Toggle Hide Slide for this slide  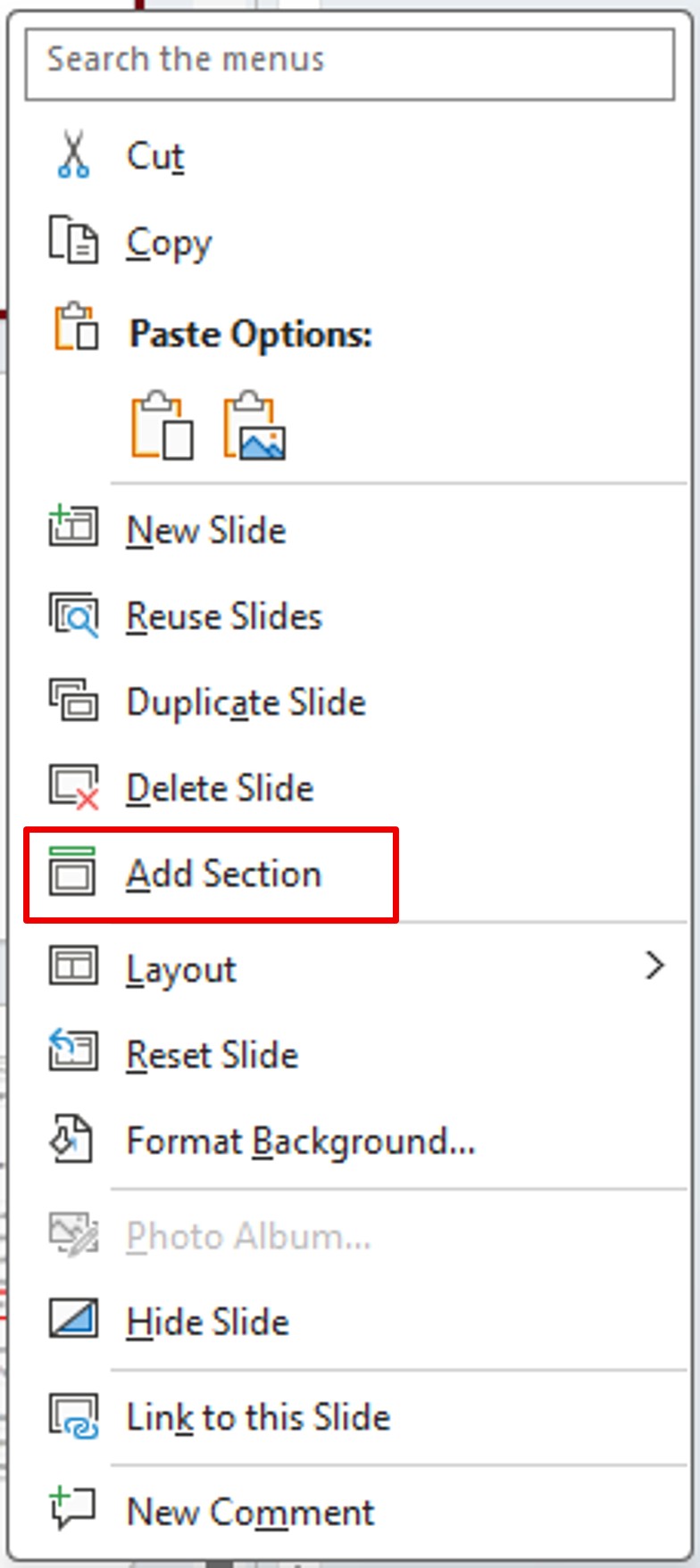208,1322
